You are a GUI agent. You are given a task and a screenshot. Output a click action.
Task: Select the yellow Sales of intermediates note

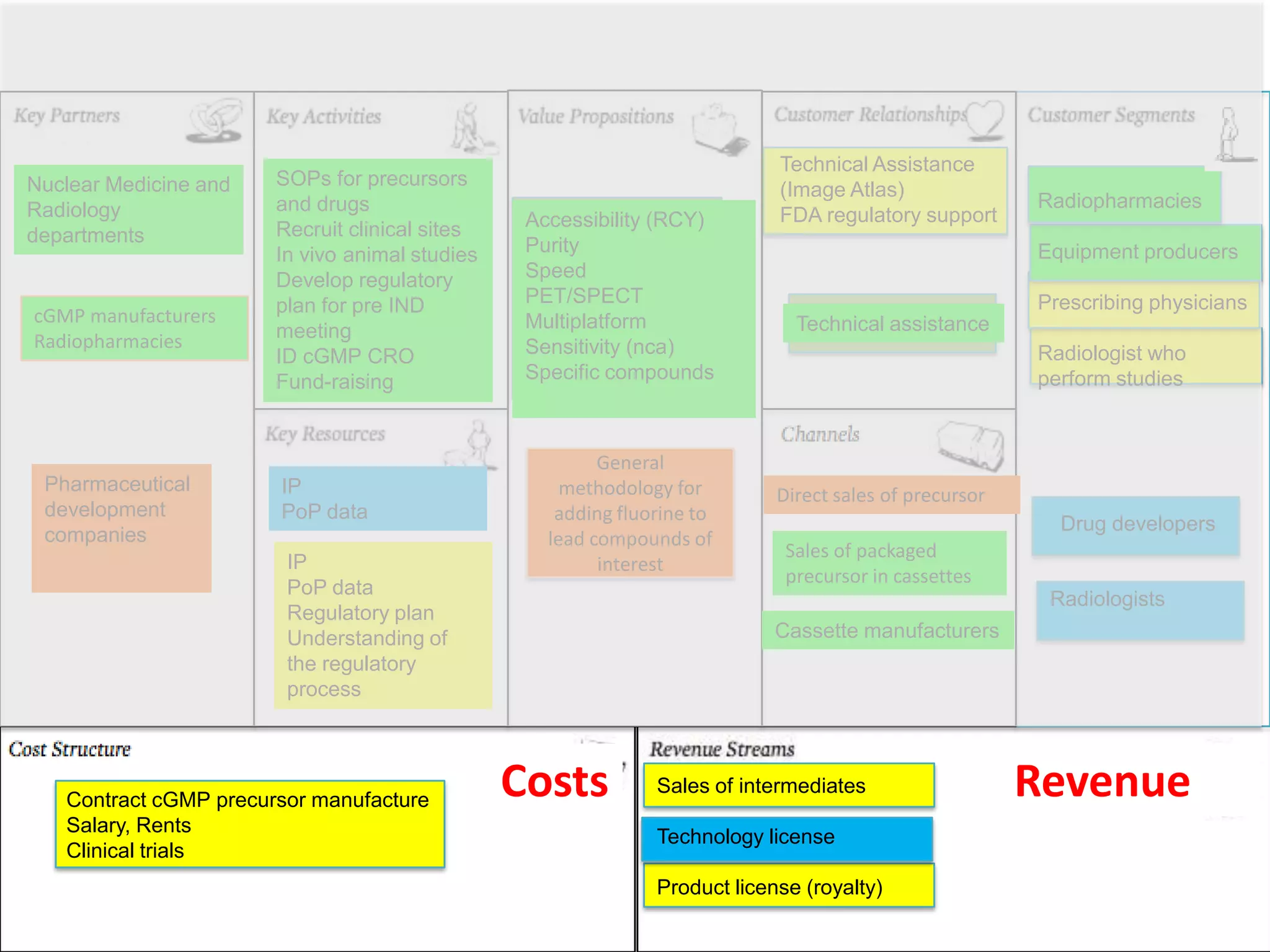788,785
